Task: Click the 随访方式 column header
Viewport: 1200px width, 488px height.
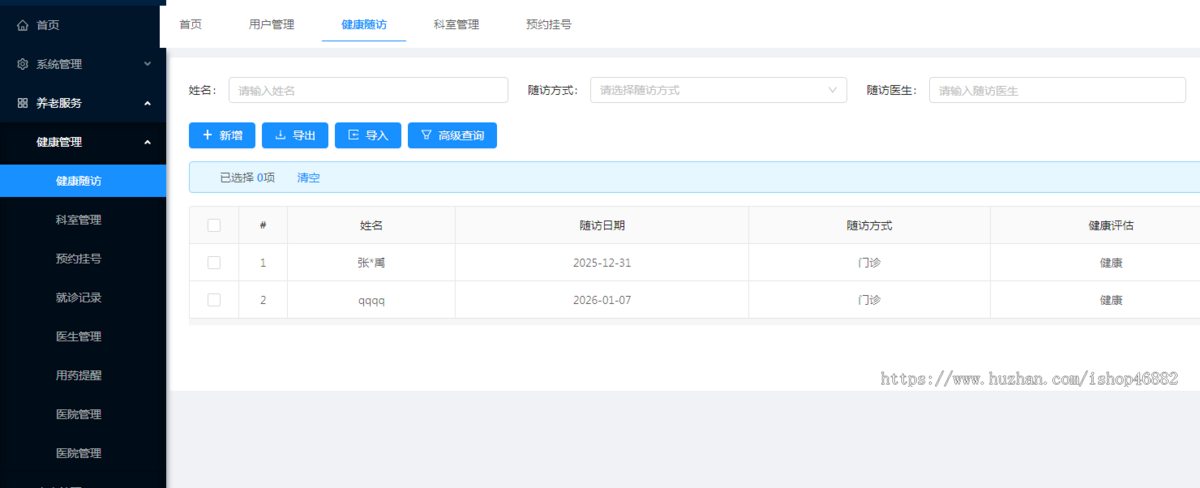Action: [869, 225]
